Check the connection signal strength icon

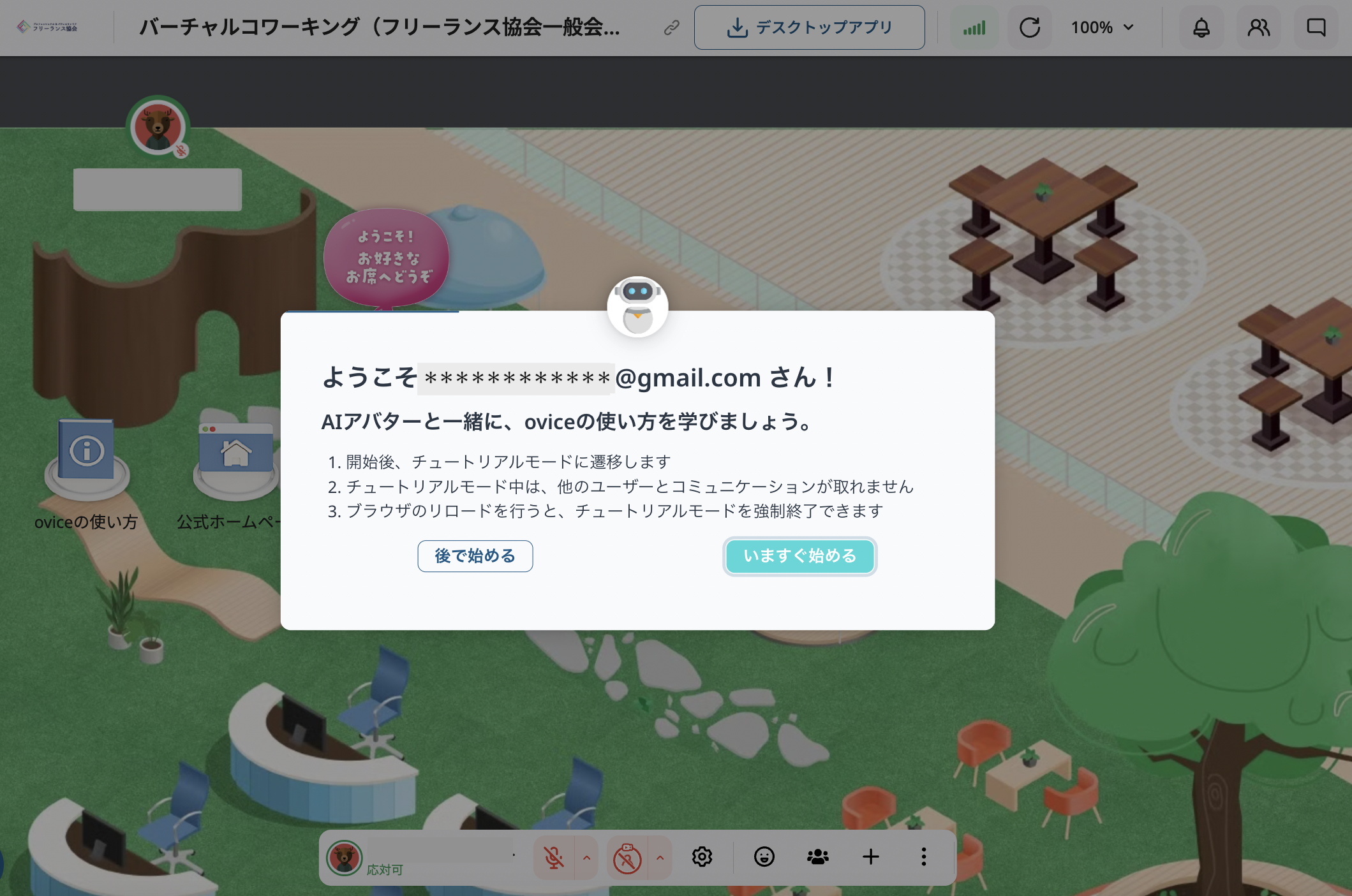coord(974,27)
